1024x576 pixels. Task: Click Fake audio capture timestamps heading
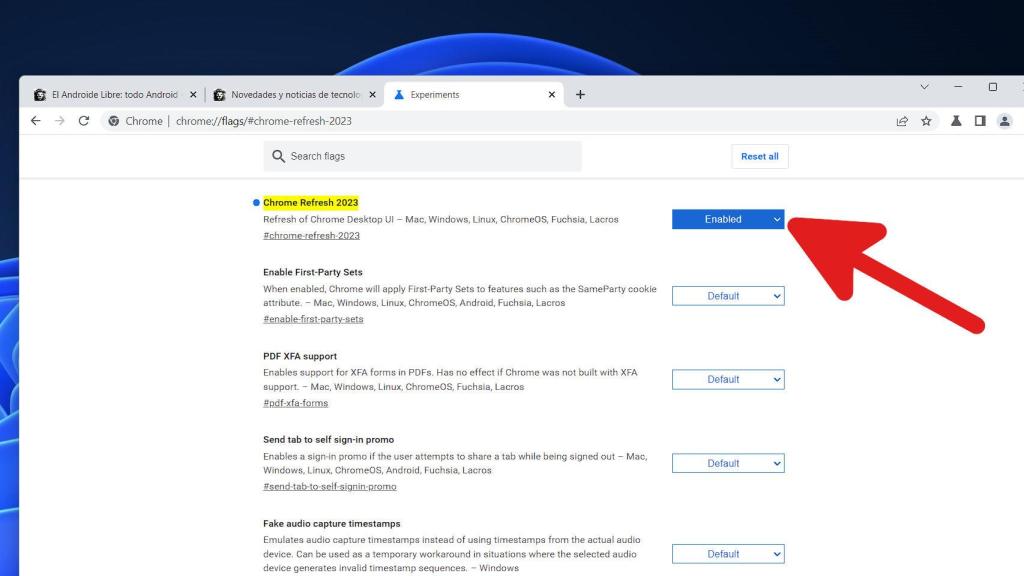[x=332, y=524]
